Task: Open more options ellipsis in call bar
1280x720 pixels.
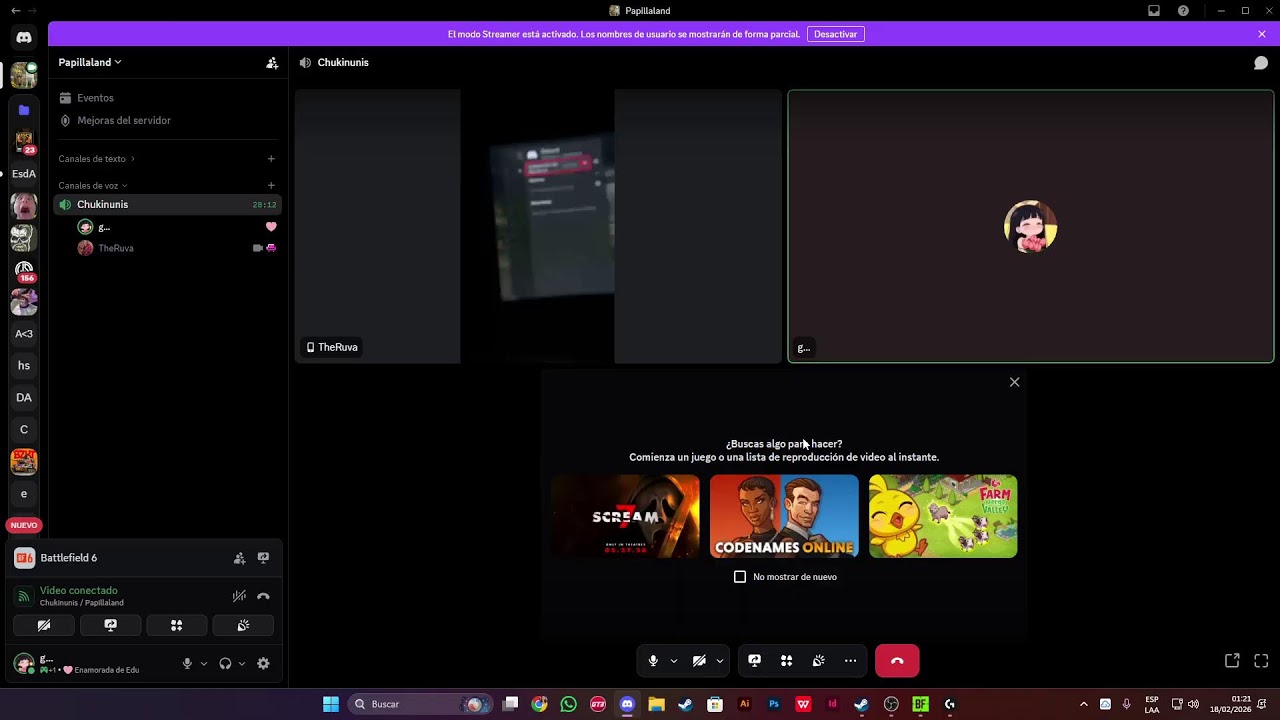Action: click(851, 661)
